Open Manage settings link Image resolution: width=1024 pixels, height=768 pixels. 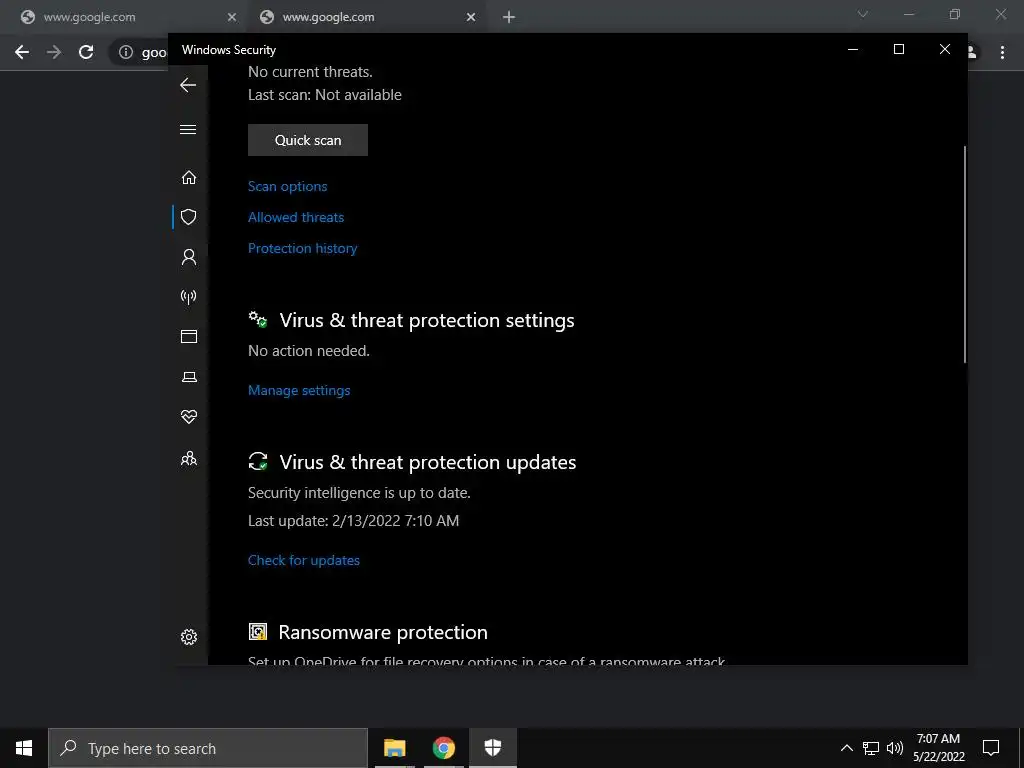pyautogui.click(x=299, y=390)
